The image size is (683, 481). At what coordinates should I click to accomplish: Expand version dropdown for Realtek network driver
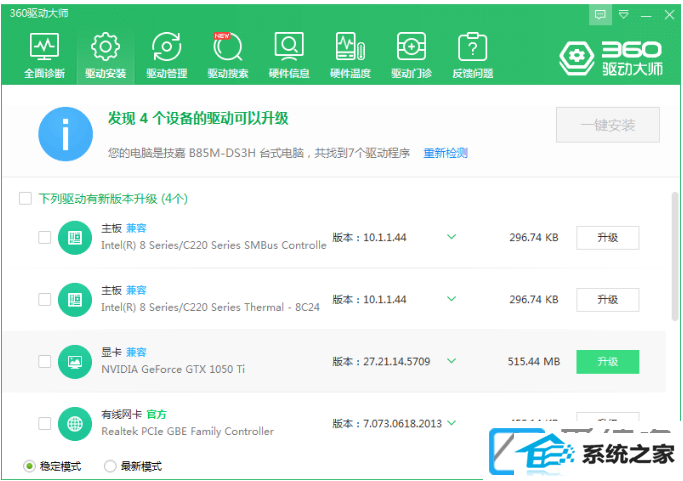[x=451, y=423]
